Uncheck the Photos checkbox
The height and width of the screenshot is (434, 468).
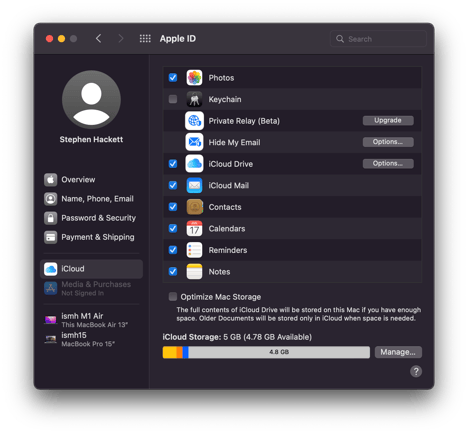(x=173, y=78)
